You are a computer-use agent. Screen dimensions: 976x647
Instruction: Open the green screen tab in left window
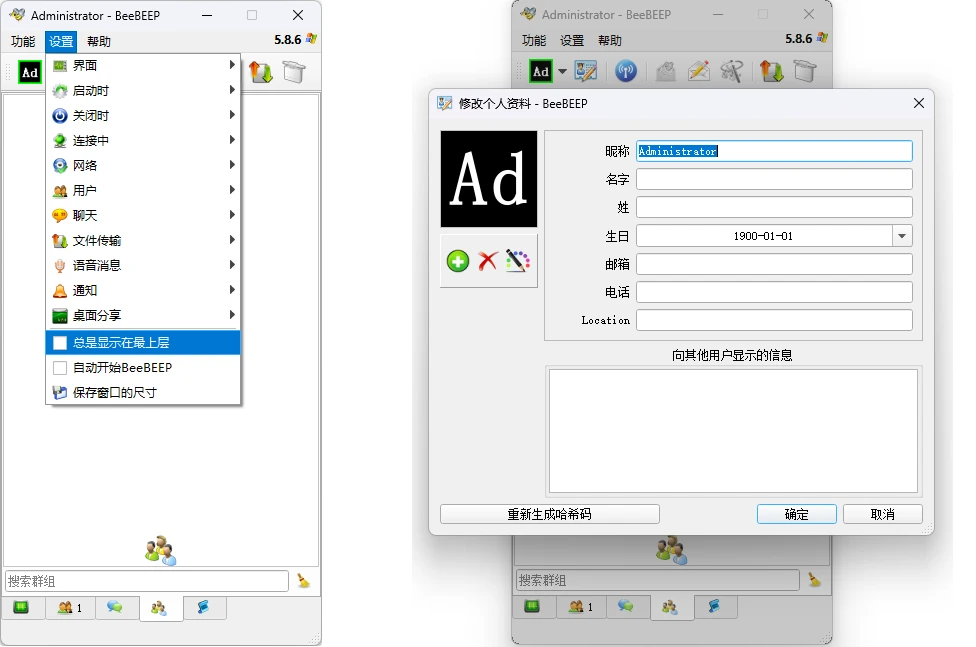pyautogui.click(x=22, y=607)
